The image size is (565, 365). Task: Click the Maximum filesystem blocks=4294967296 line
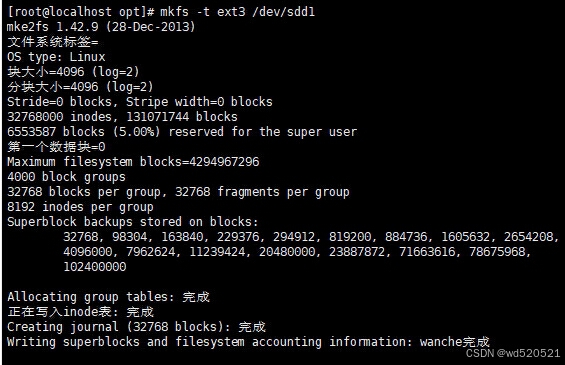(x=133, y=162)
